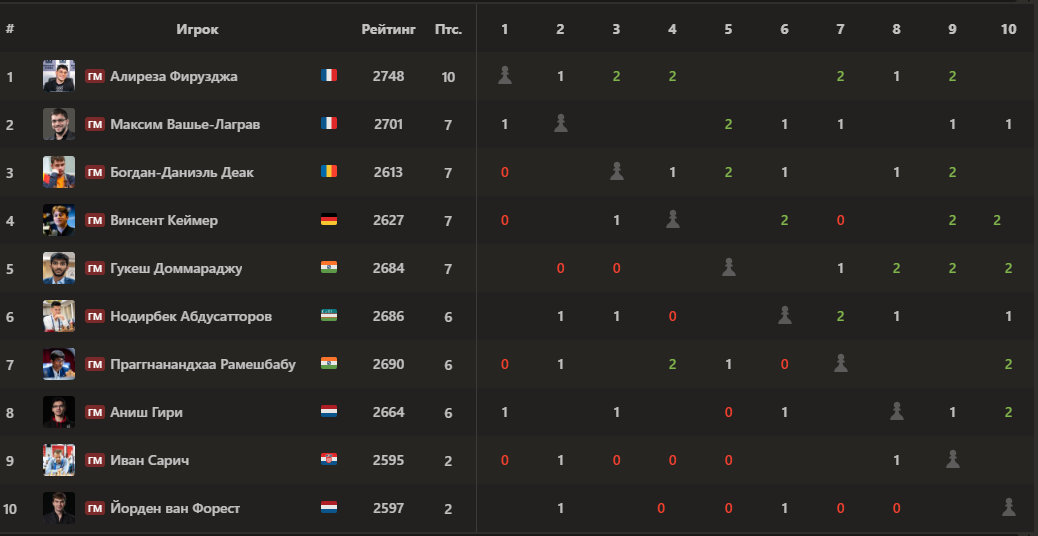1038x536 pixels.
Task: Sort by the Птс. column header
Action: click(448, 29)
